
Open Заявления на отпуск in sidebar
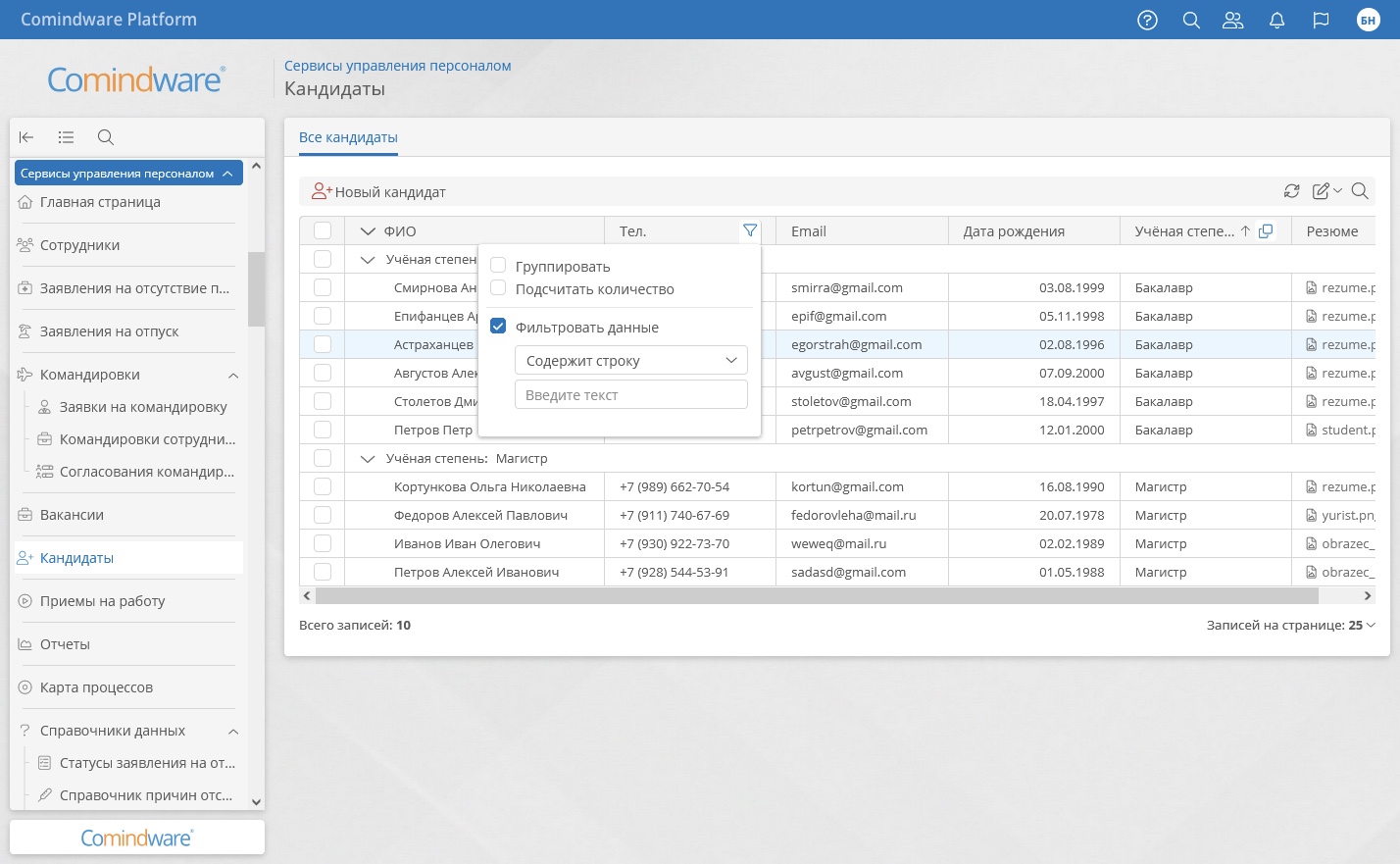coord(109,331)
